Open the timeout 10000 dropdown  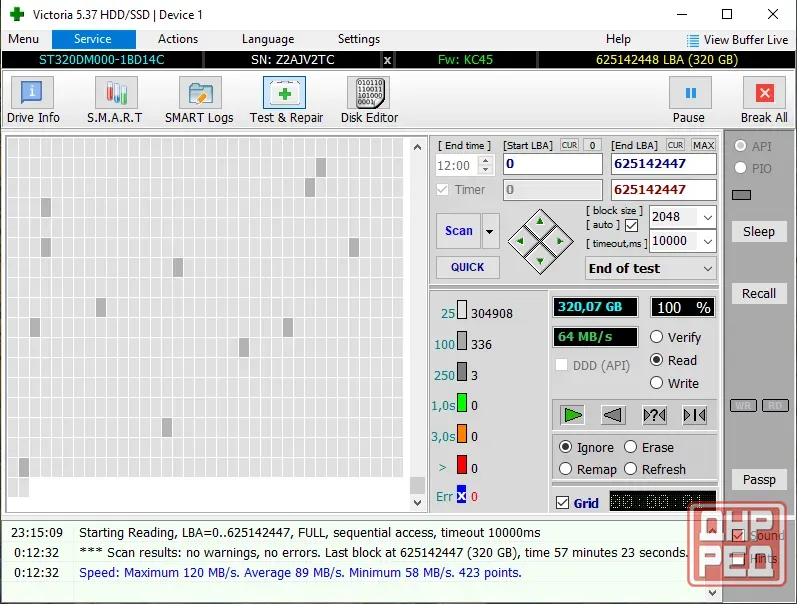pos(708,241)
